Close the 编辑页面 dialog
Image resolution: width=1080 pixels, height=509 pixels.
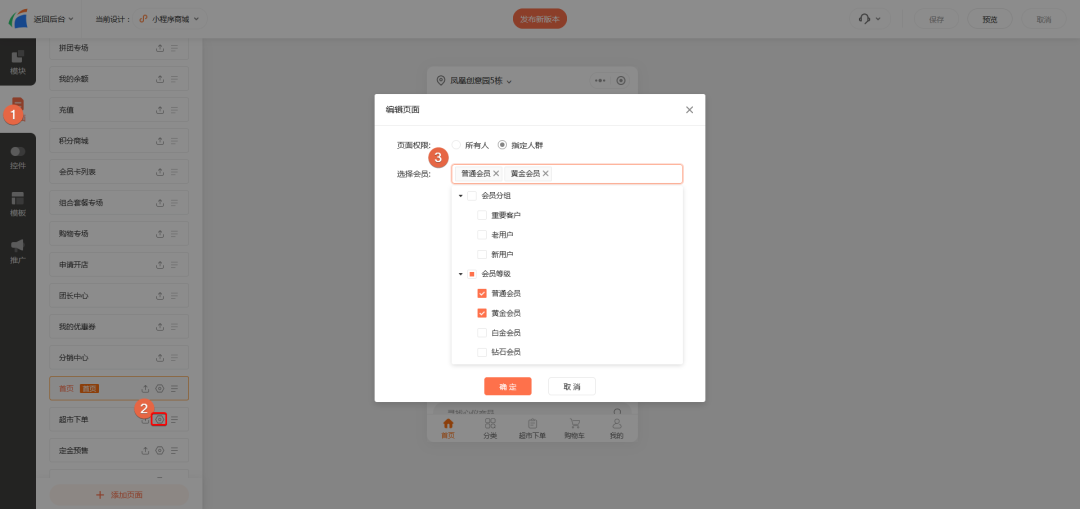689,110
